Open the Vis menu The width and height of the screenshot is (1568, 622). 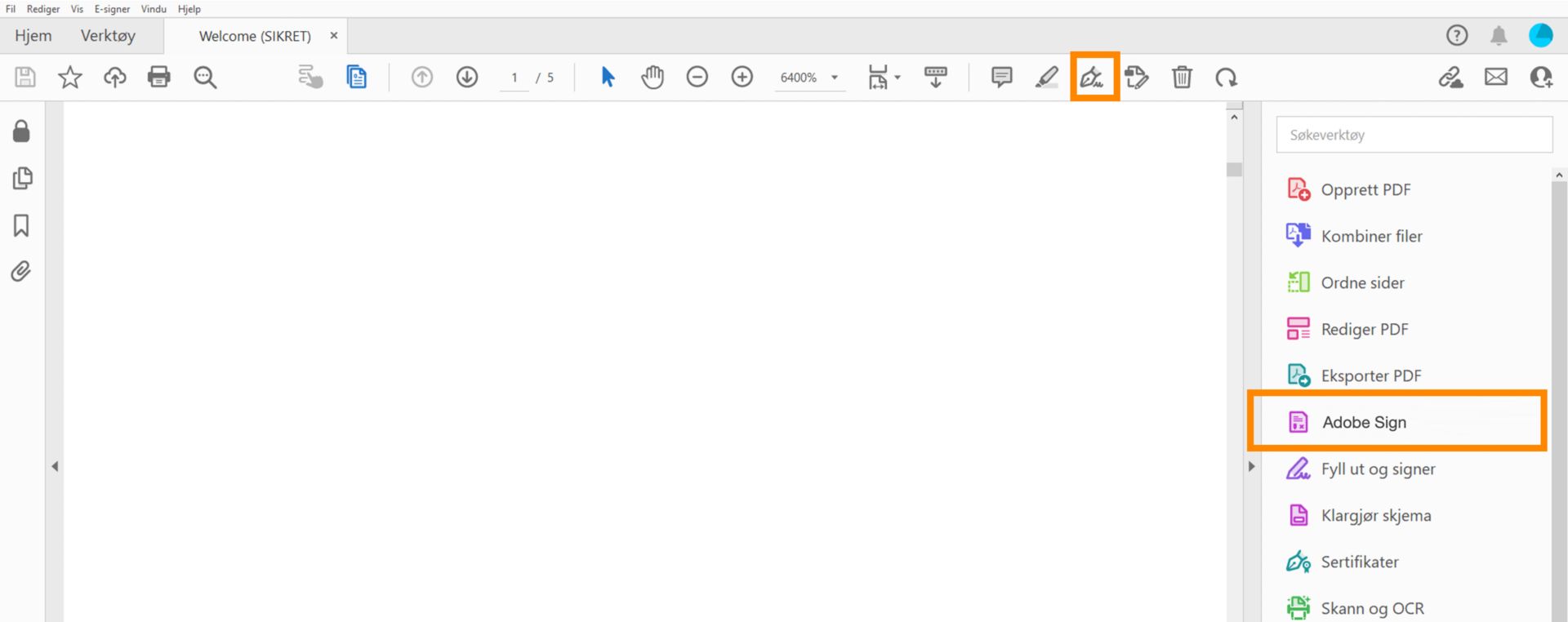point(77,9)
